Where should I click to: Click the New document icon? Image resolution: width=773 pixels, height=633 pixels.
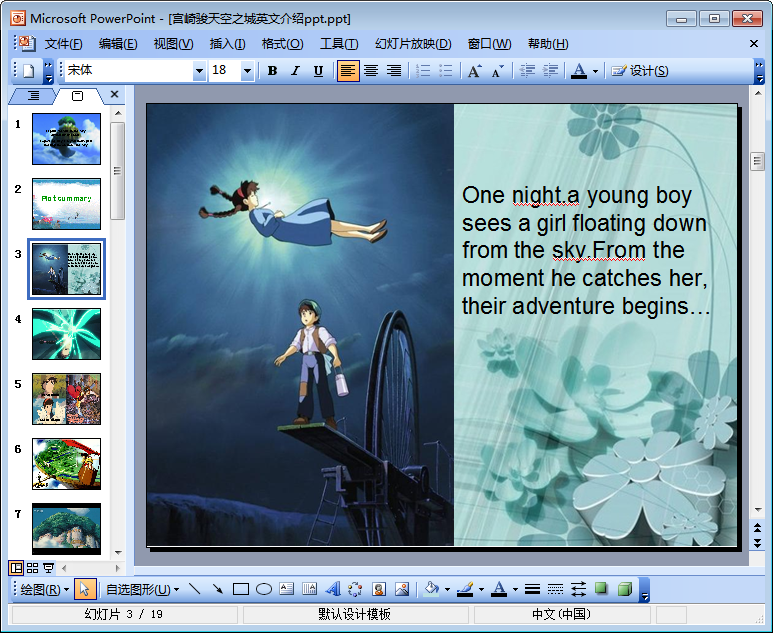pyautogui.click(x=29, y=71)
